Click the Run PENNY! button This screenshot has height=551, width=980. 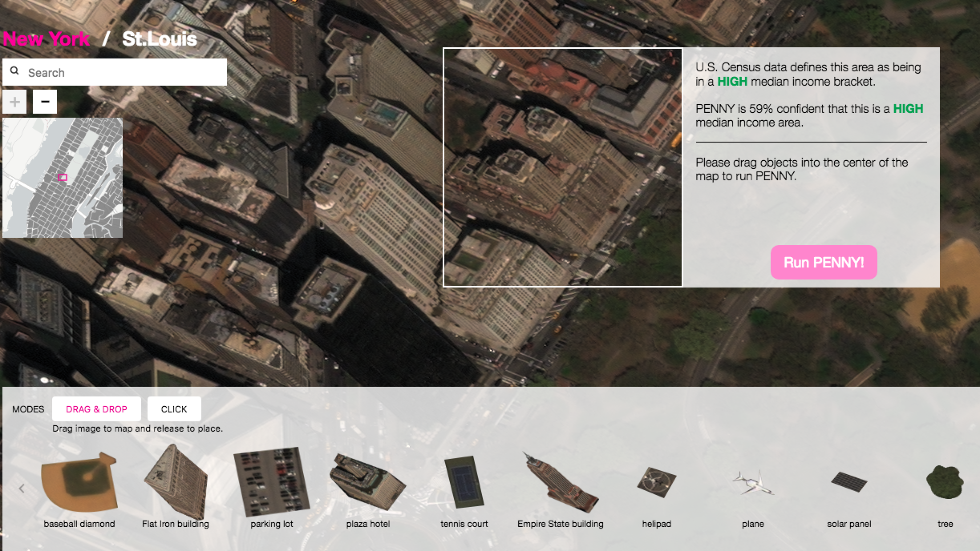click(x=824, y=262)
